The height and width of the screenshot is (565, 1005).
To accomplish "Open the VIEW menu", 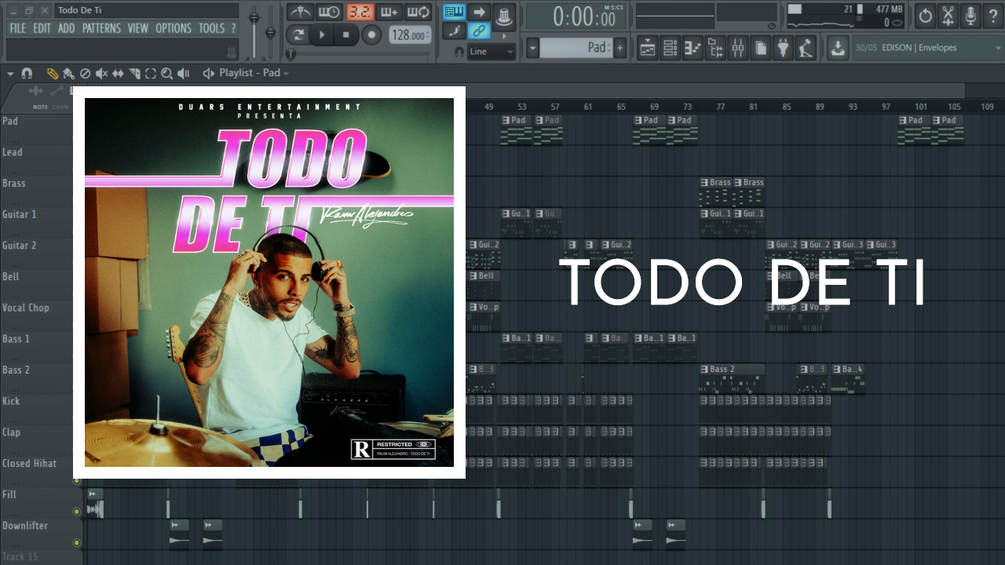I will coord(138,28).
